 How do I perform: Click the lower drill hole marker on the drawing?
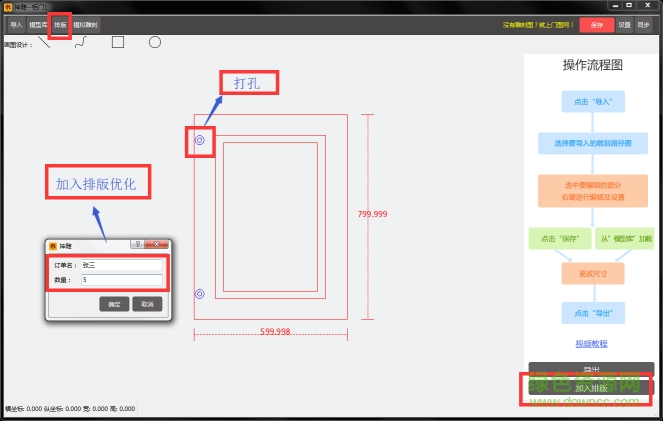click(x=200, y=294)
